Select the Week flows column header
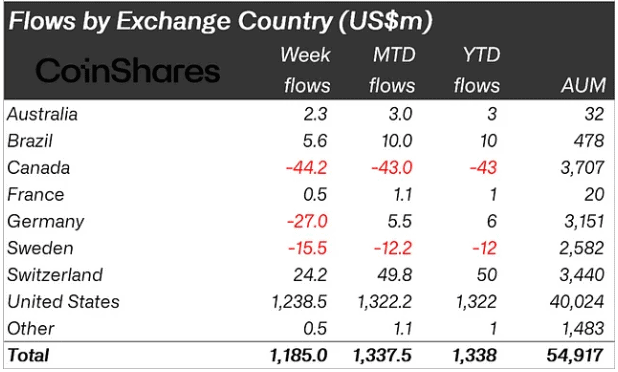The height and width of the screenshot is (372, 618). 306,70
